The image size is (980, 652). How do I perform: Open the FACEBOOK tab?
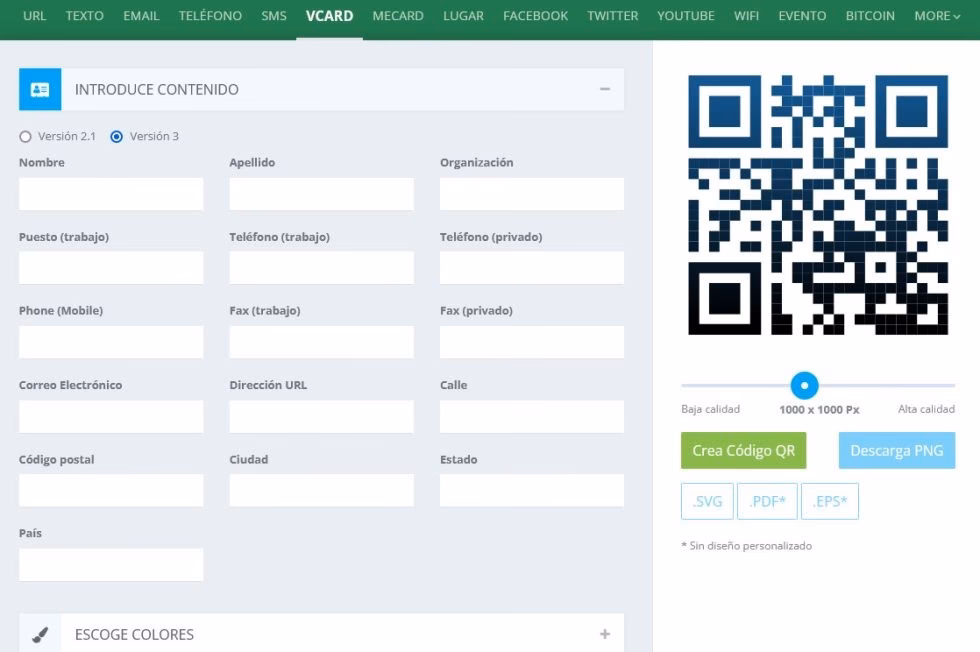click(536, 16)
